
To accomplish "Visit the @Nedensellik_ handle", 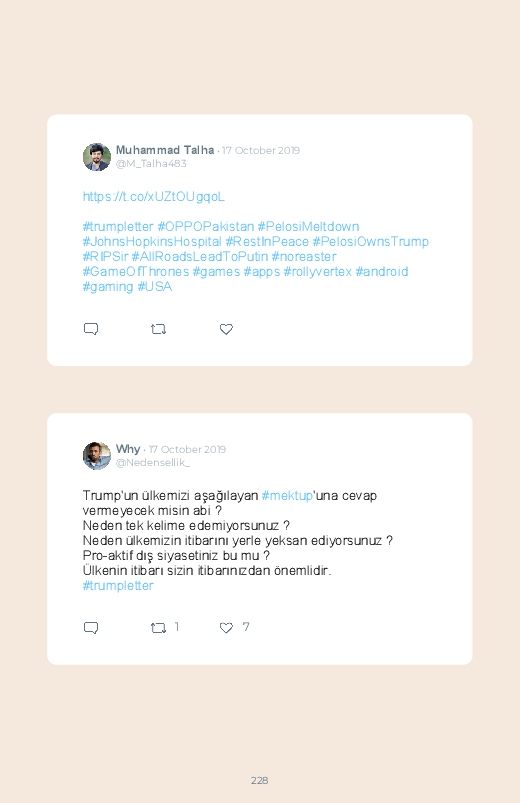I will (x=153, y=462).
